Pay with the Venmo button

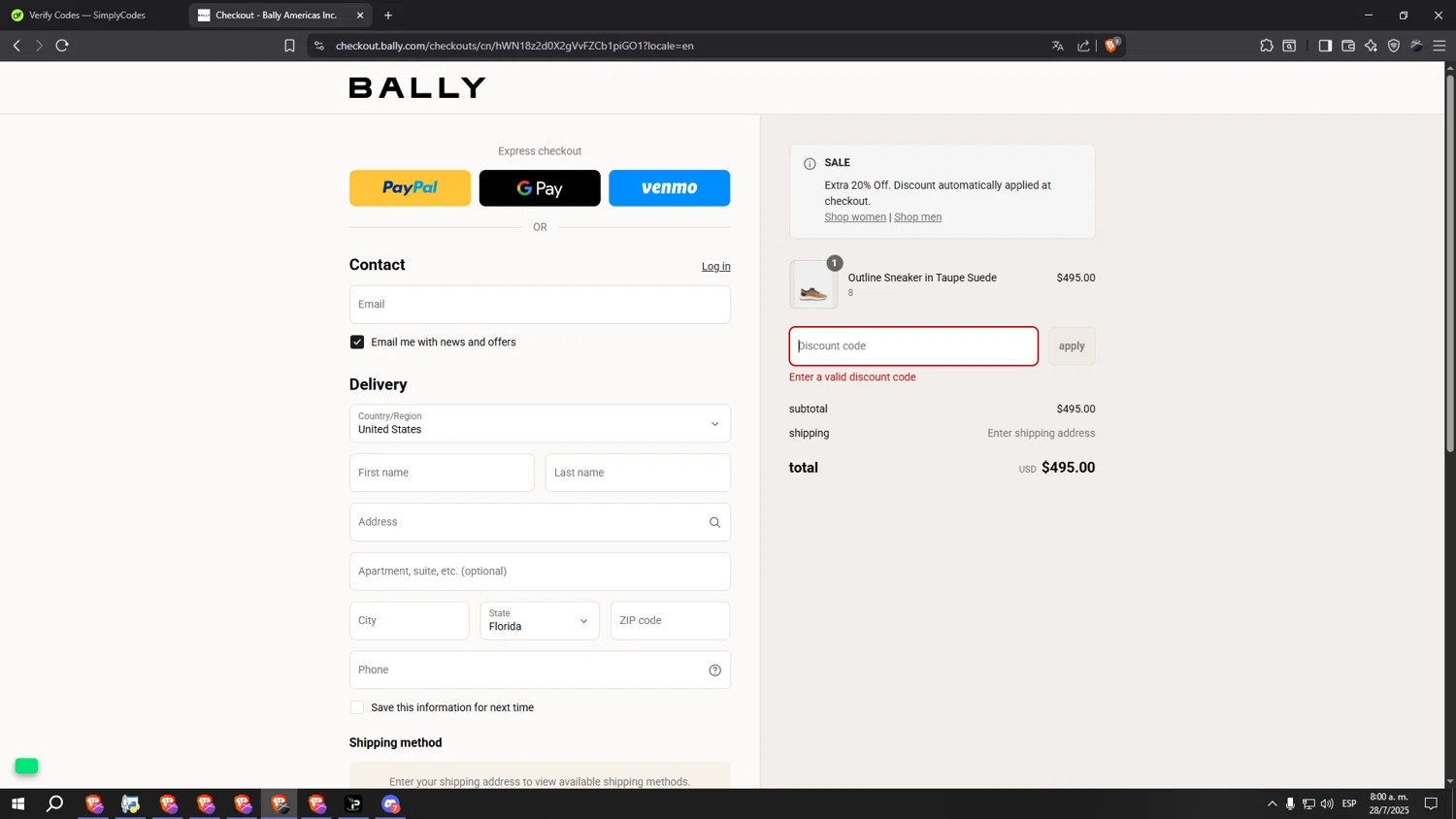tap(670, 188)
